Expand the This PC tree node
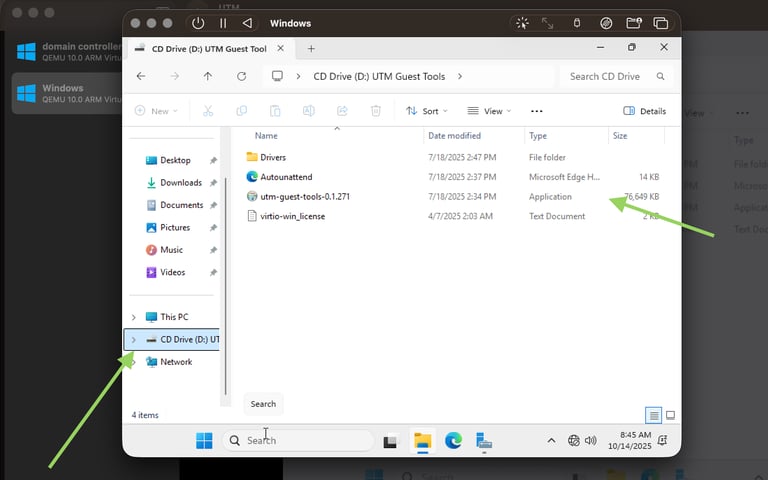The height and width of the screenshot is (480, 768). tap(134, 317)
